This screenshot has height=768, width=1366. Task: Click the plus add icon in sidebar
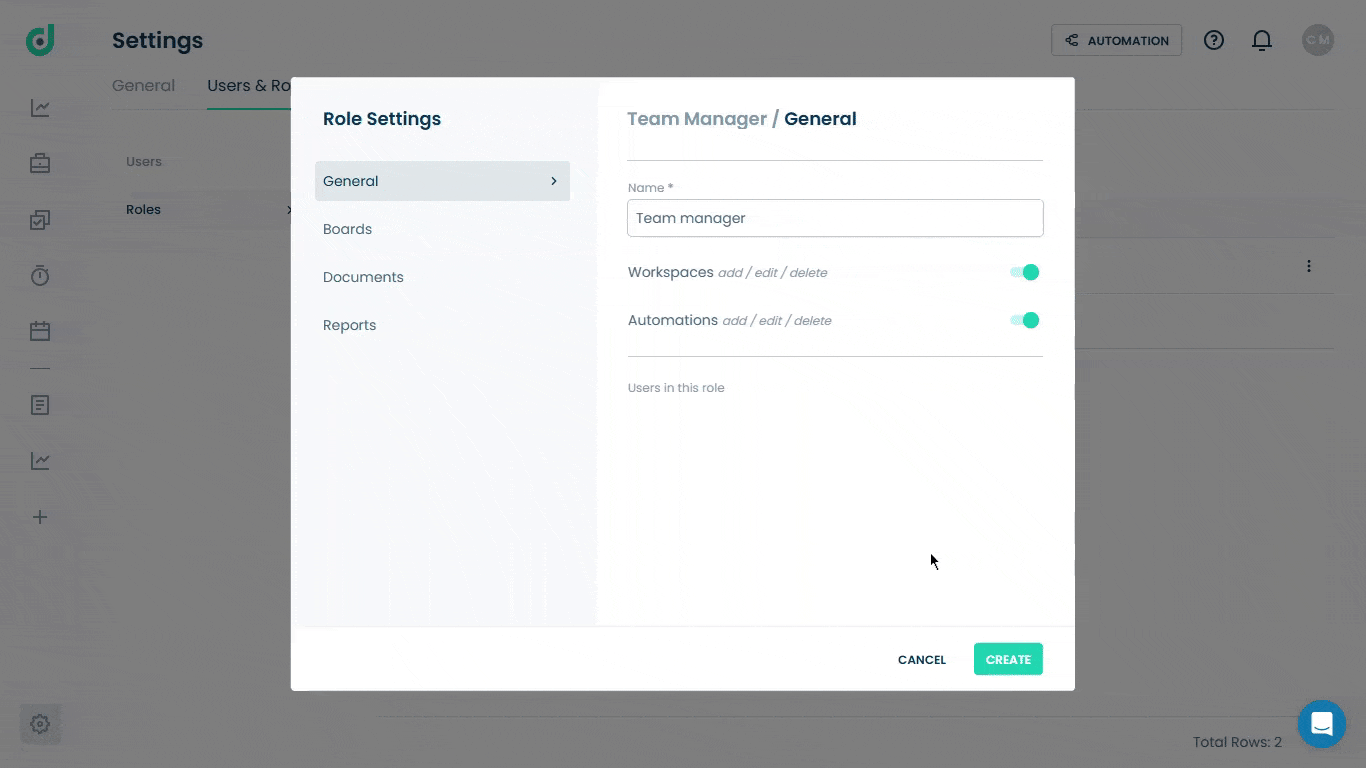pyautogui.click(x=40, y=517)
